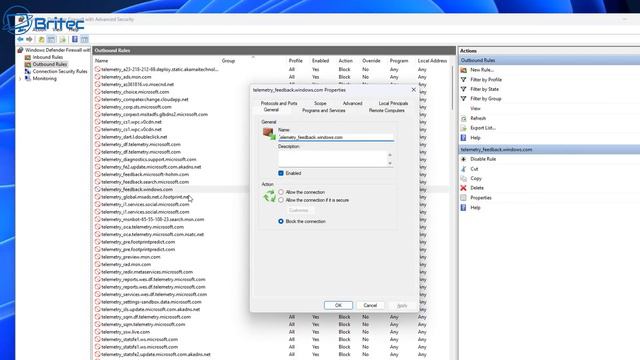Select Monitoring in the tree
The image size is (640, 360).
(44, 79)
